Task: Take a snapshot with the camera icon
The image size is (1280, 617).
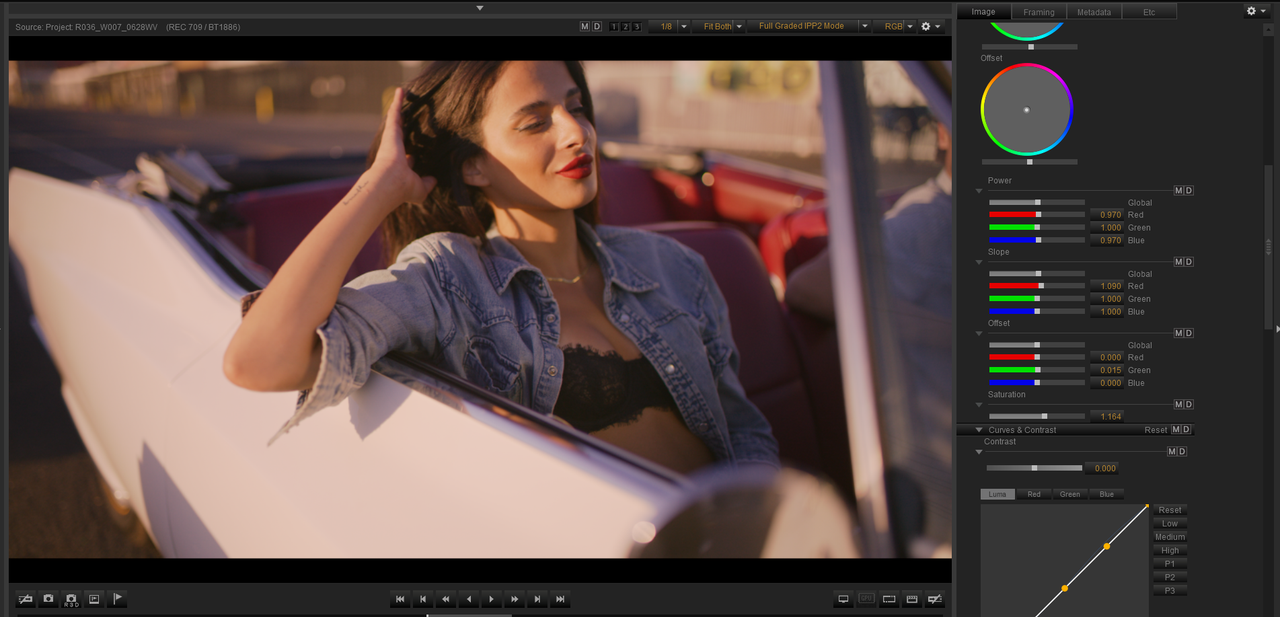Action: coord(48,599)
